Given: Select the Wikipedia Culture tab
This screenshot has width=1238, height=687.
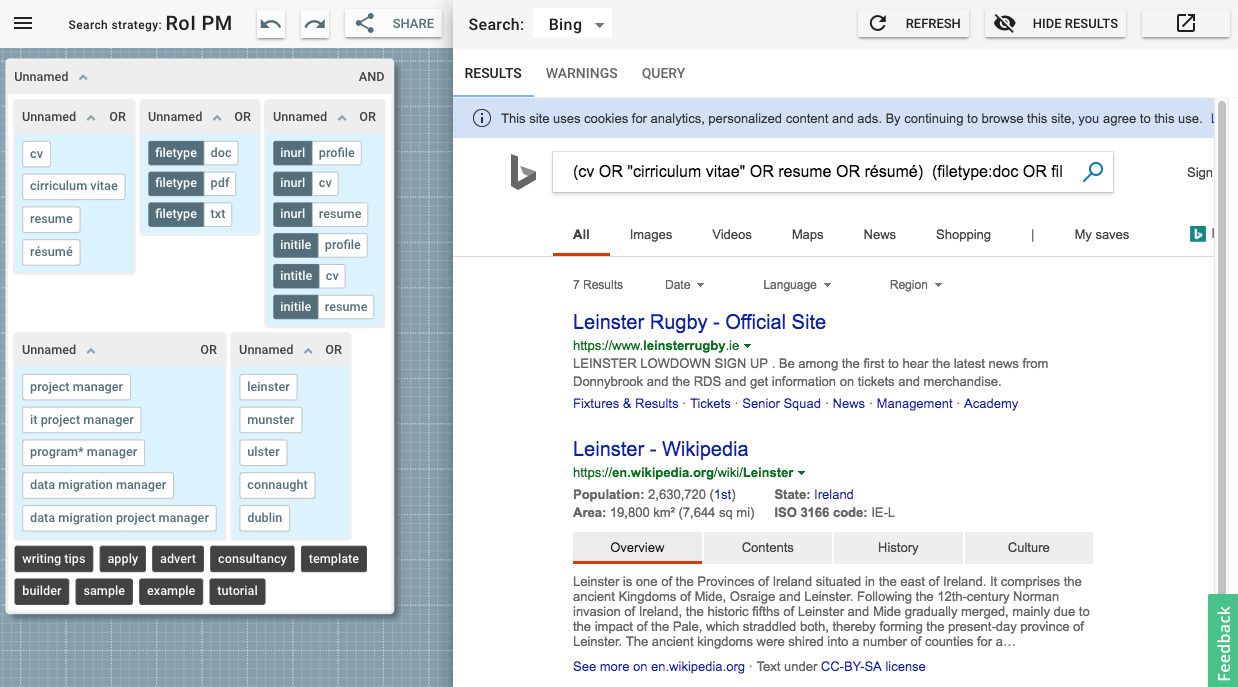Looking at the screenshot, I should pyautogui.click(x=1029, y=547).
